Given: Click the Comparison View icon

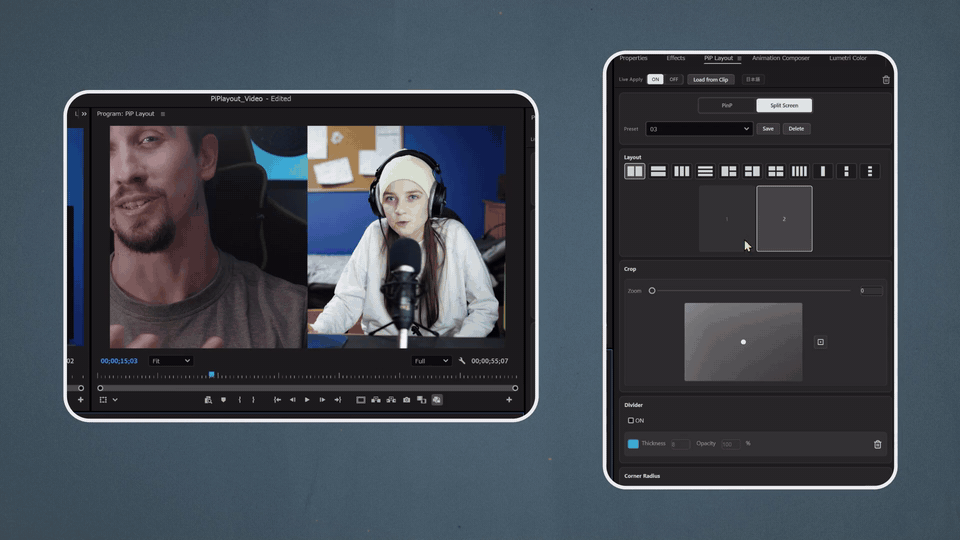Looking at the screenshot, I should tap(422, 400).
